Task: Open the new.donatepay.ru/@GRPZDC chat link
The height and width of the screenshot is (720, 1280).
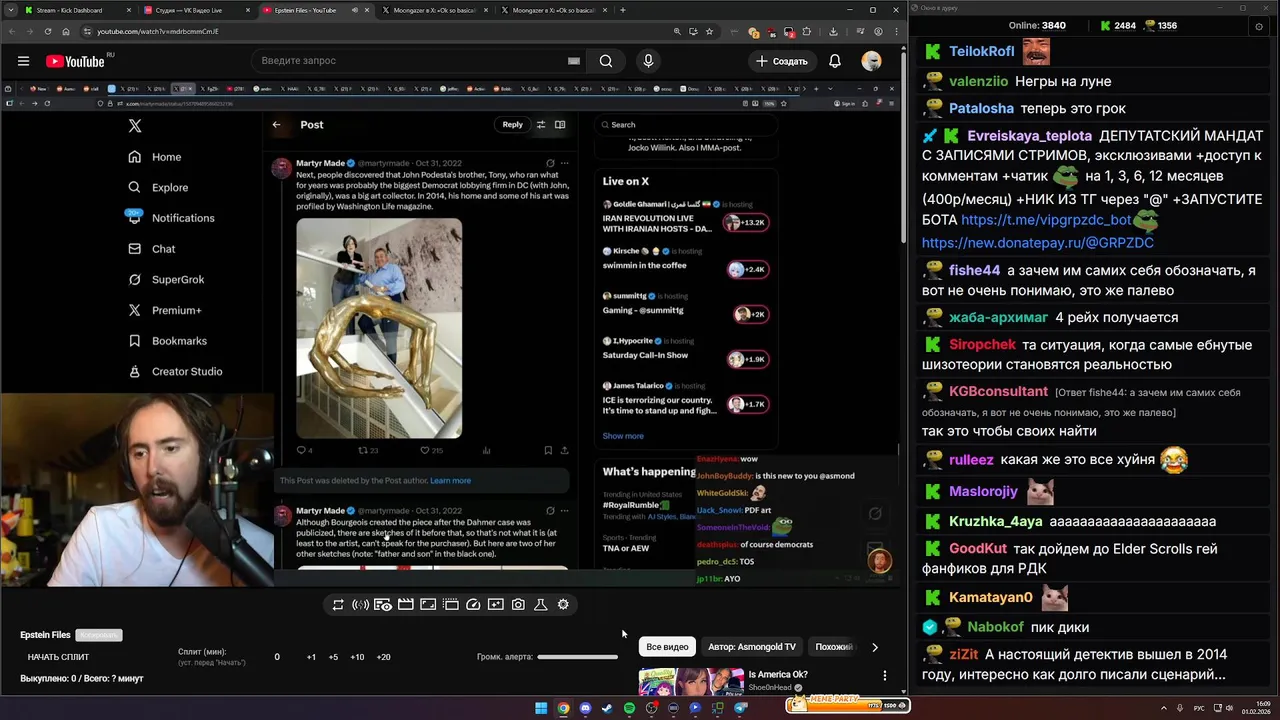Action: click(x=1038, y=243)
